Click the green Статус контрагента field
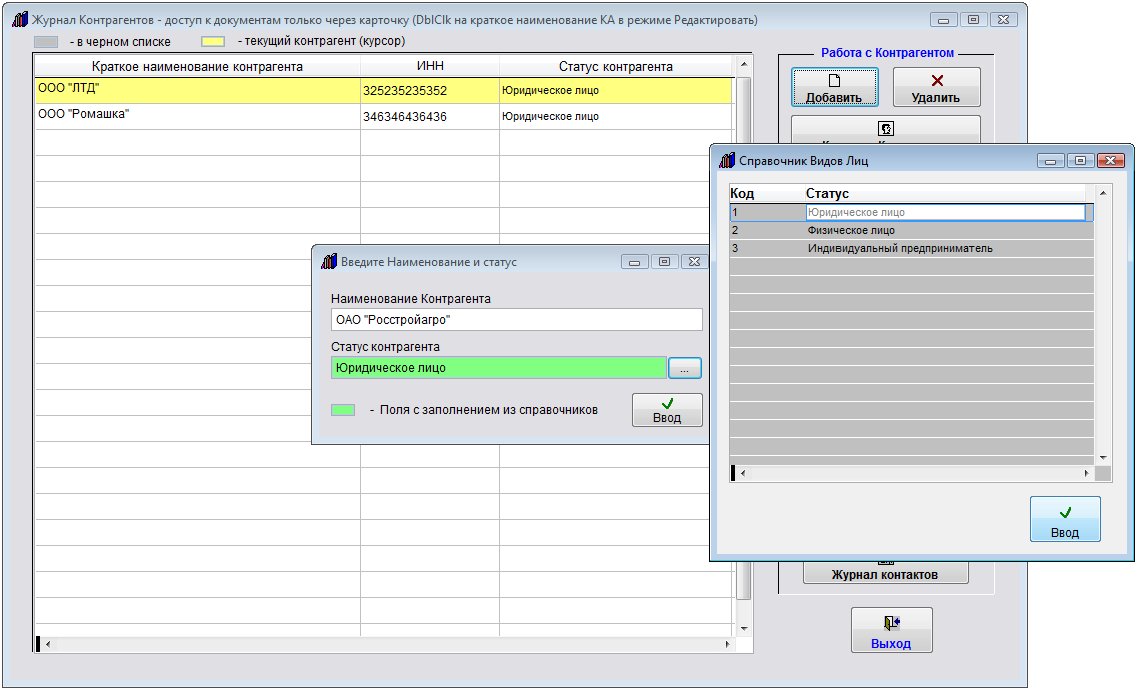 pos(498,368)
